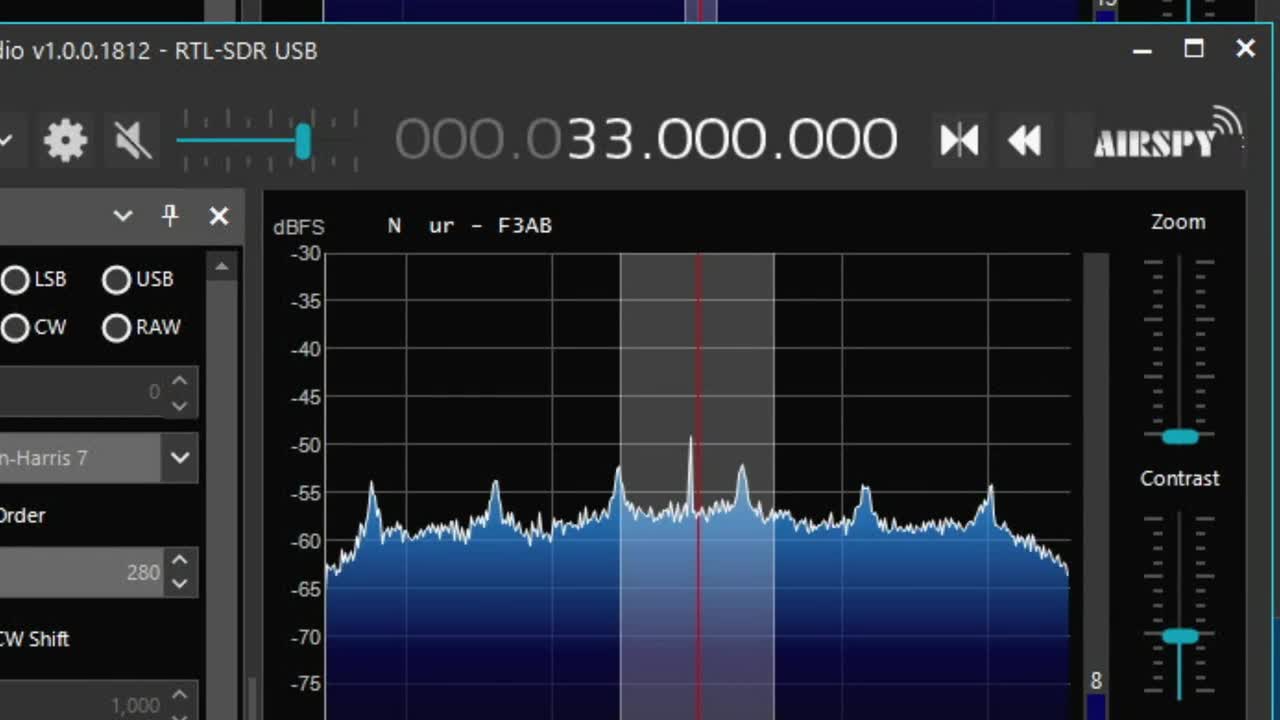Click the Contrast slider handle
1280x720 pixels.
(x=1180, y=636)
